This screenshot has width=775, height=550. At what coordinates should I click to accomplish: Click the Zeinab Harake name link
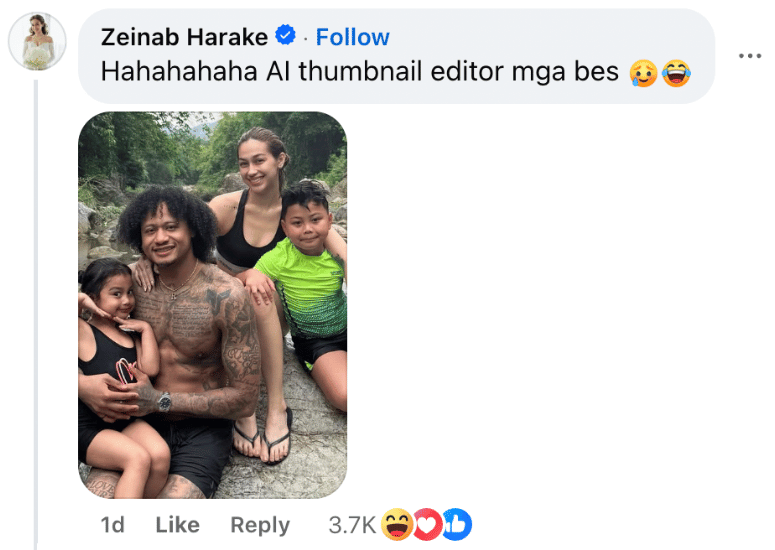[x=184, y=37]
